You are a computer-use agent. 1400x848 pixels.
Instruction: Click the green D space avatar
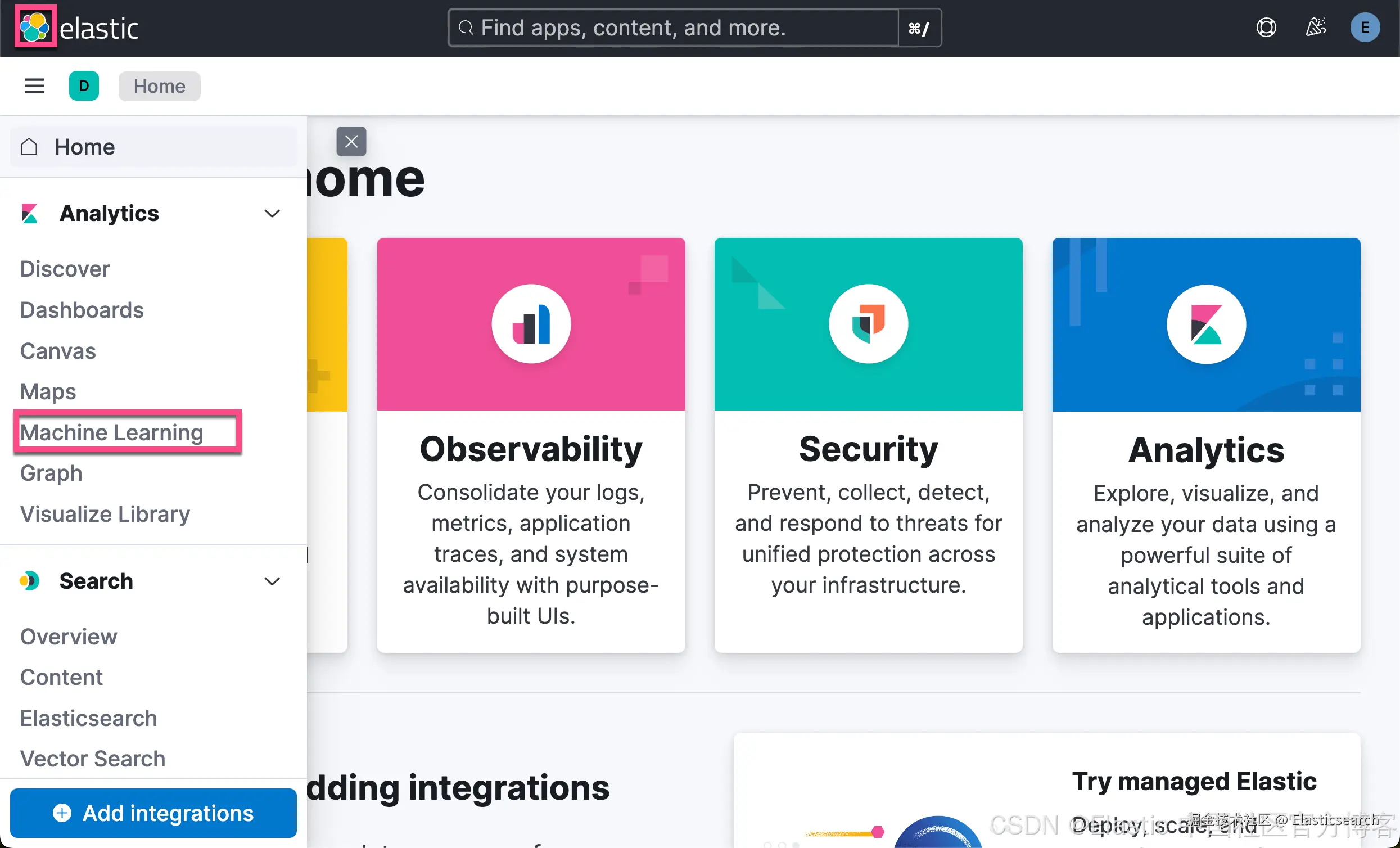tap(84, 86)
